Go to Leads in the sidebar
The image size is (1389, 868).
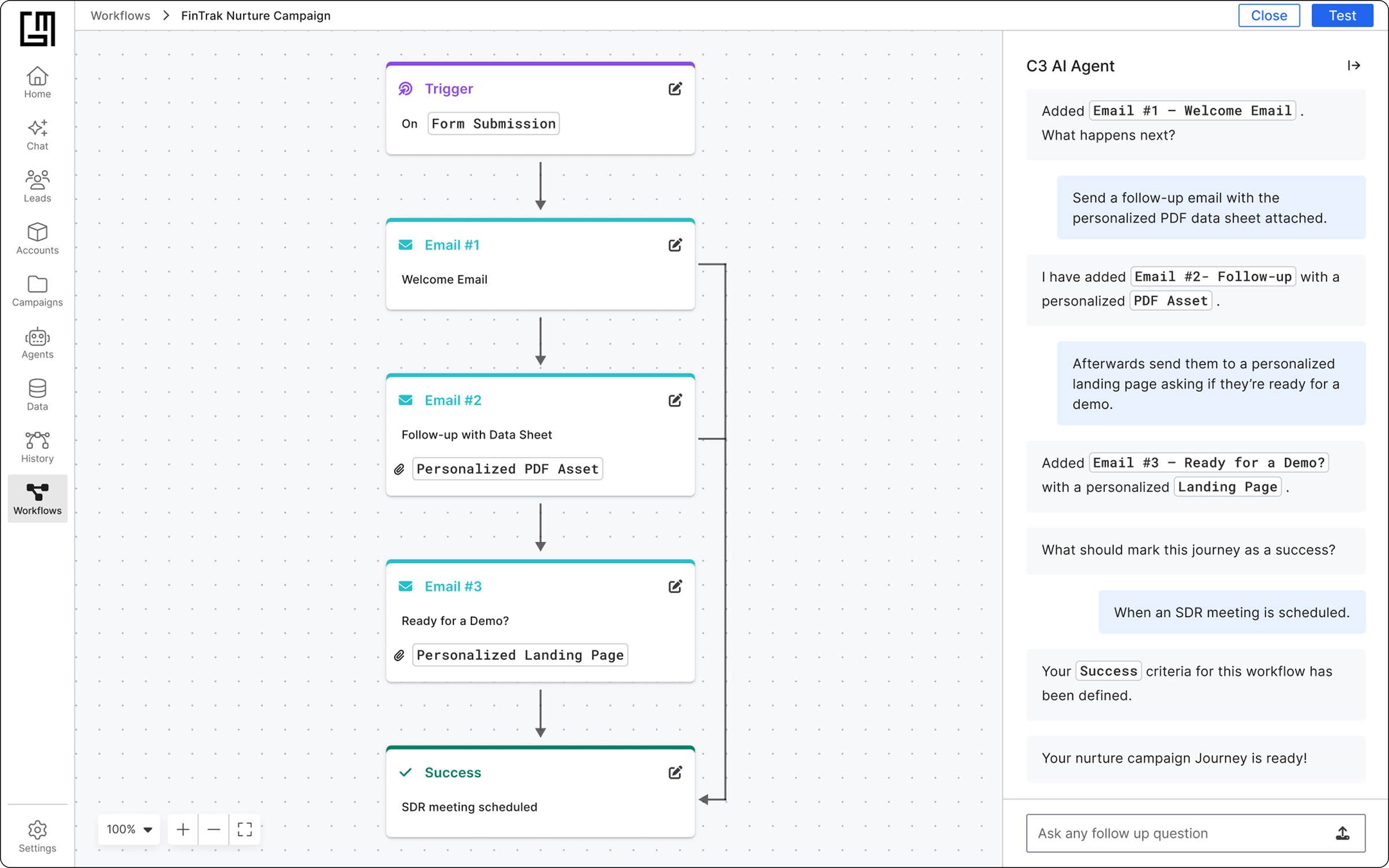point(37,186)
